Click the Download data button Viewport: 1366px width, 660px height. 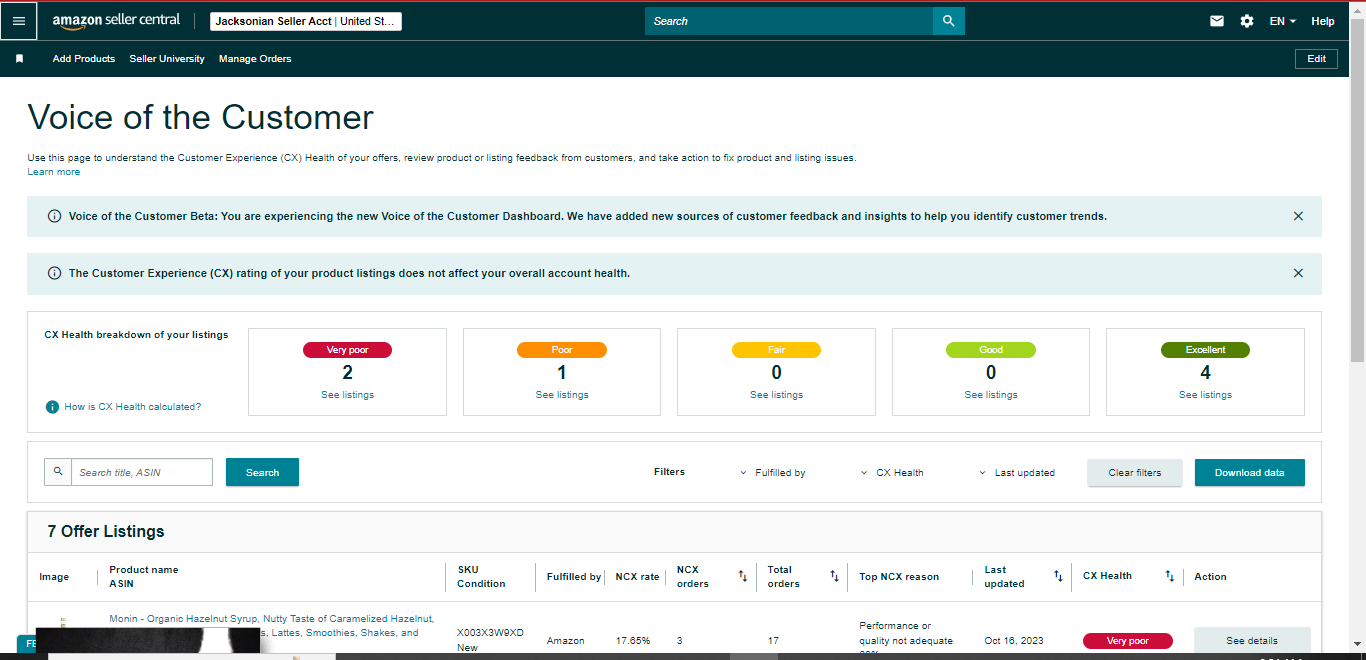1250,473
